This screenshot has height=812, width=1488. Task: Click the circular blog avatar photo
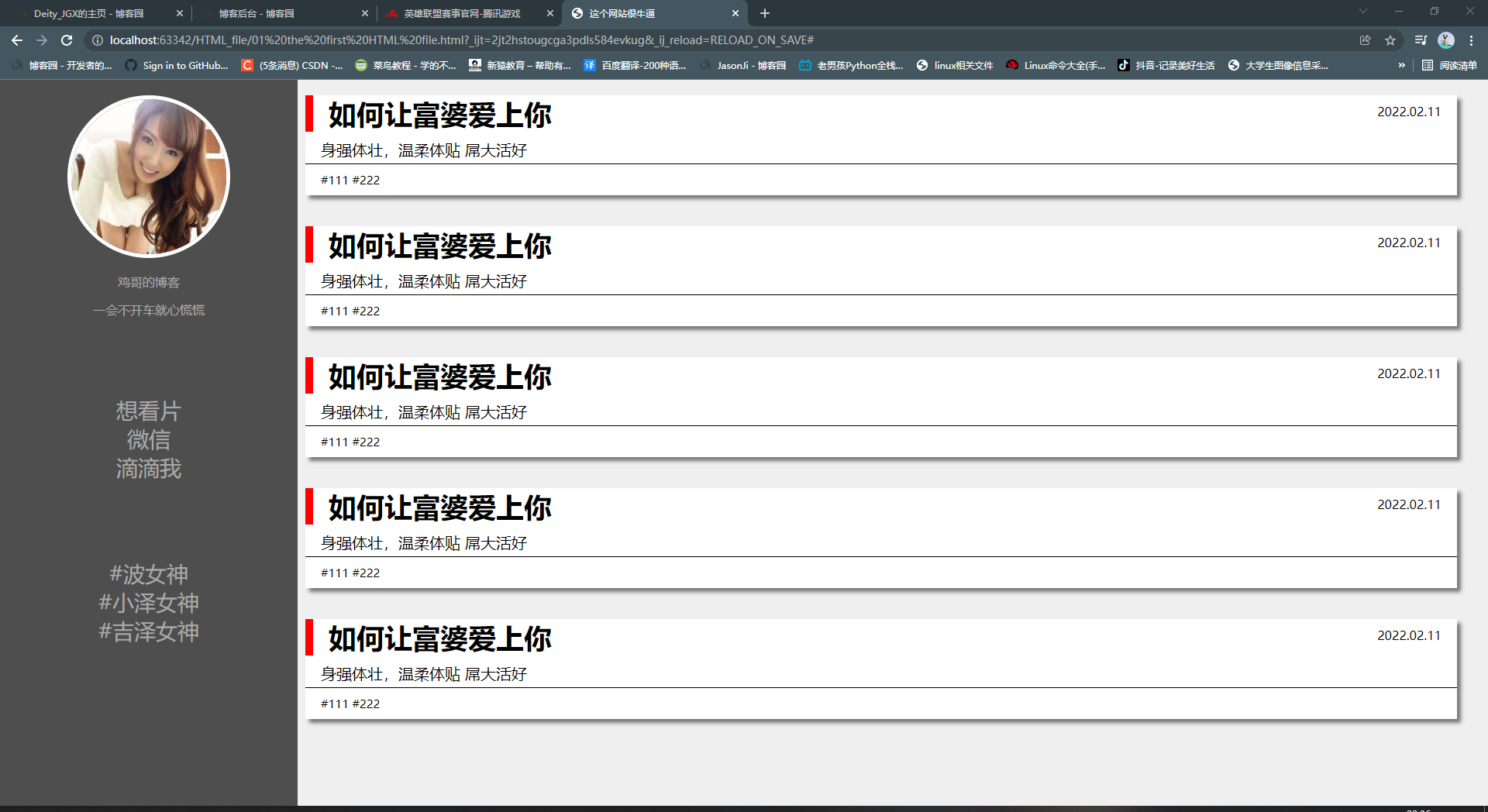pos(149,177)
